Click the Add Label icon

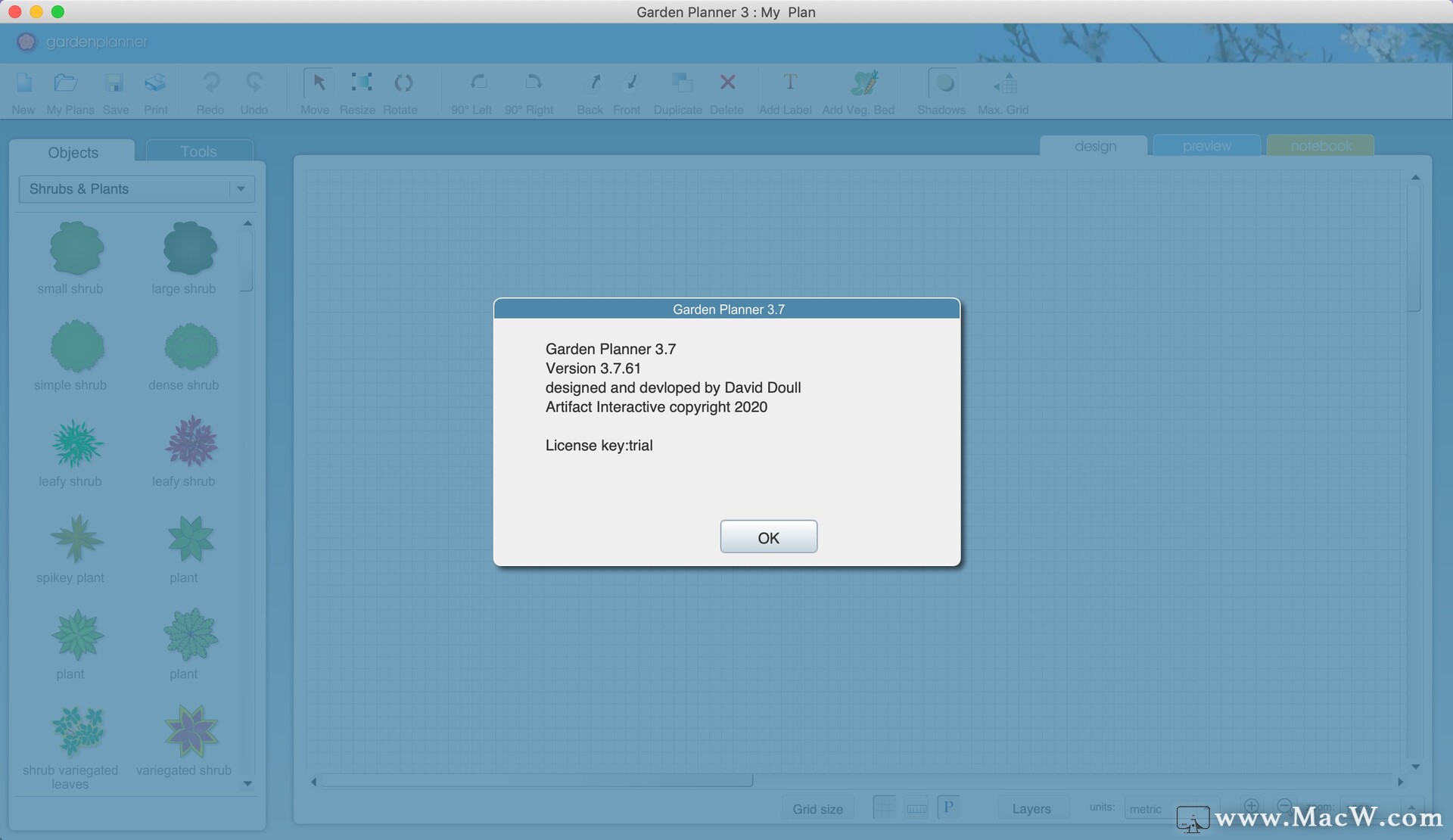click(789, 83)
